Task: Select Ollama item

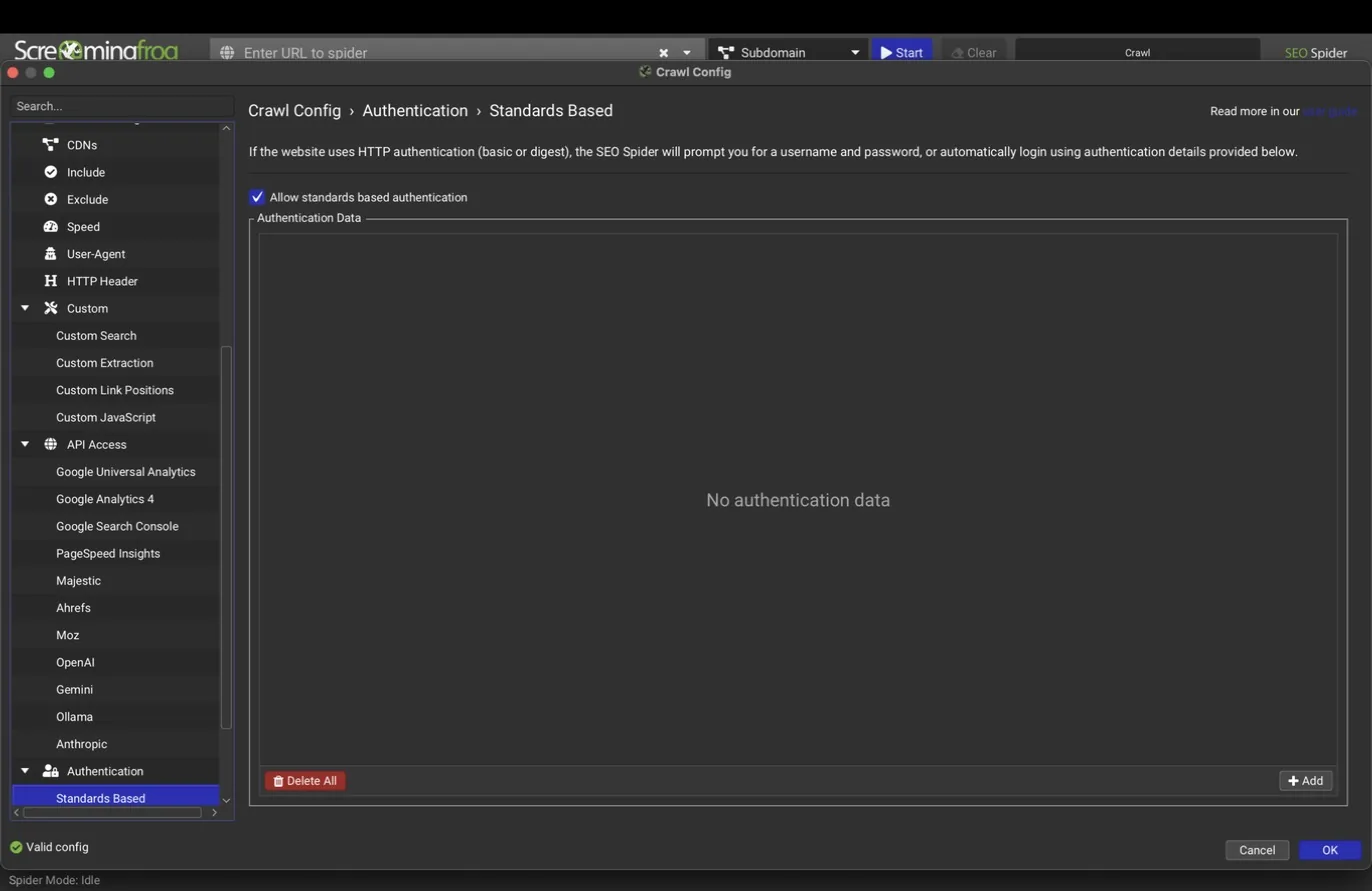Action: [x=74, y=717]
